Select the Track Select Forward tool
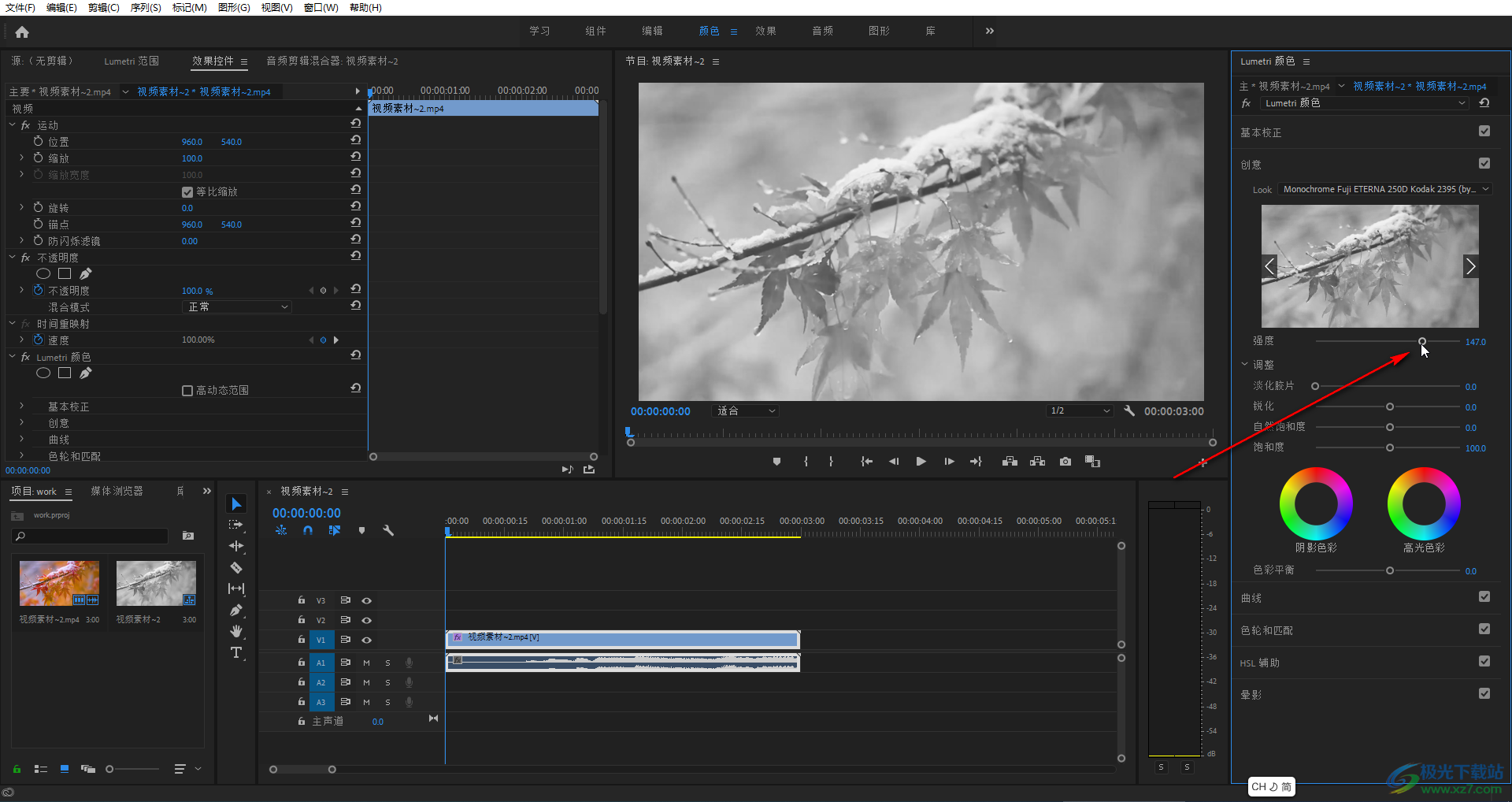The height and width of the screenshot is (802, 1512). [236, 525]
